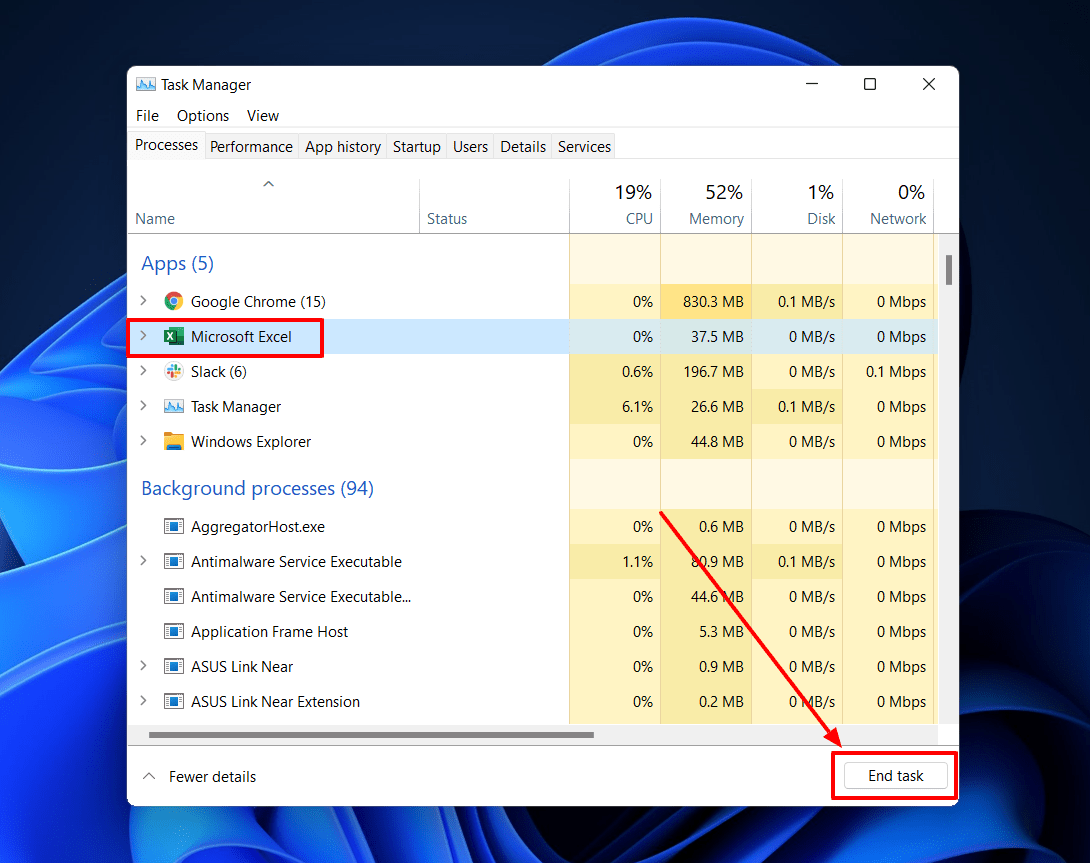
Task: Expand the Microsoft Excel process
Action: (143, 336)
